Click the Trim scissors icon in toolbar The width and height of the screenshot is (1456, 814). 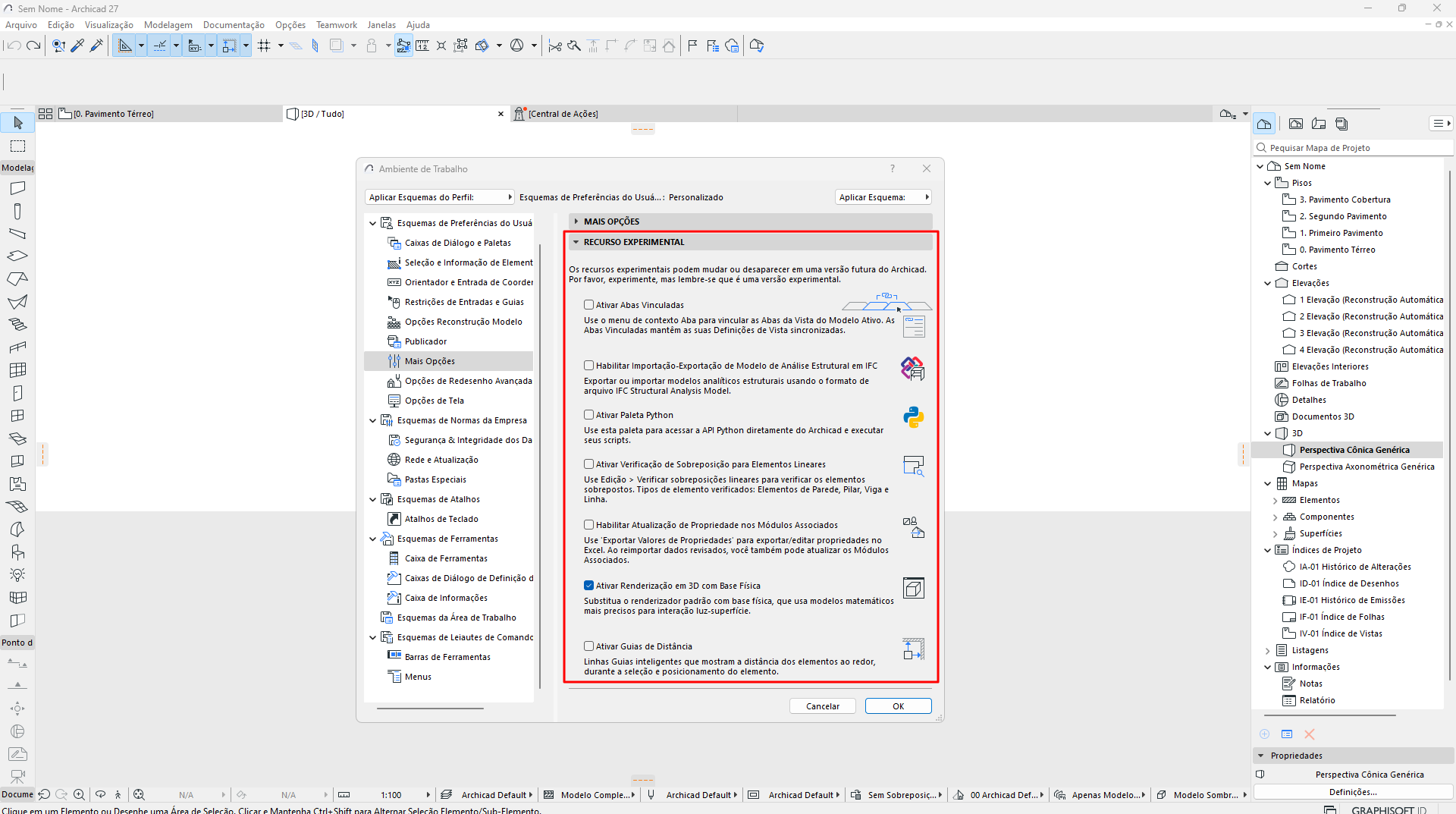click(555, 46)
